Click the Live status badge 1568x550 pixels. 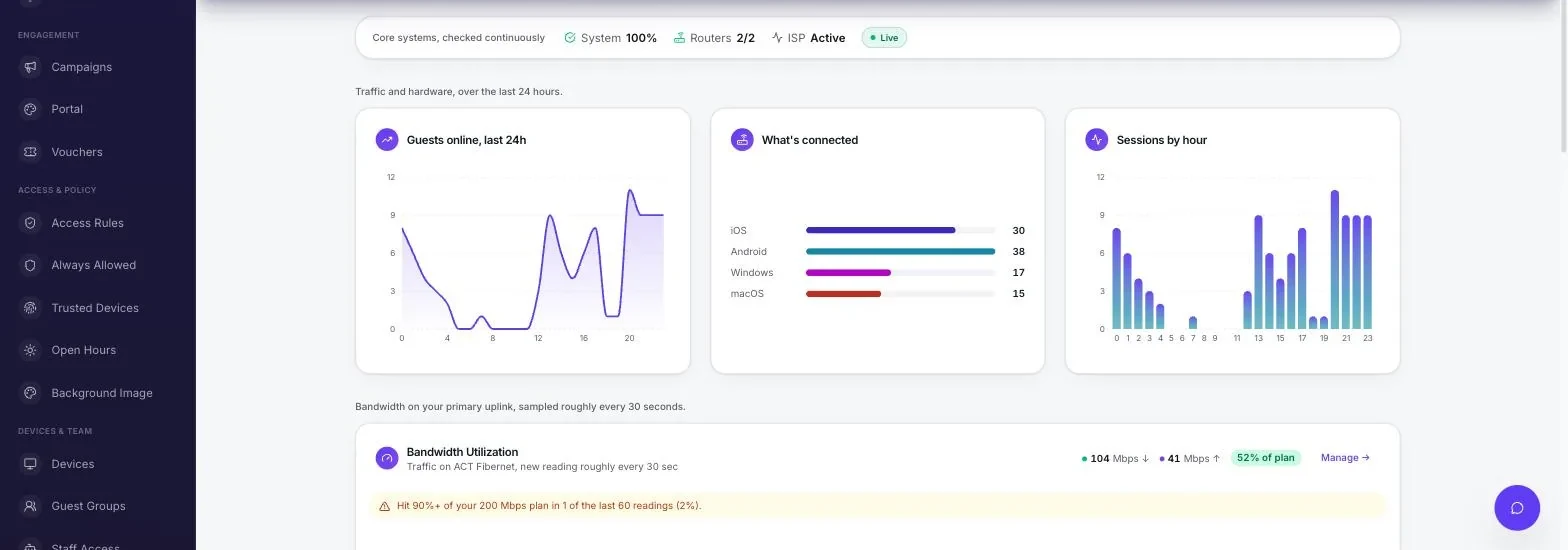(x=884, y=38)
